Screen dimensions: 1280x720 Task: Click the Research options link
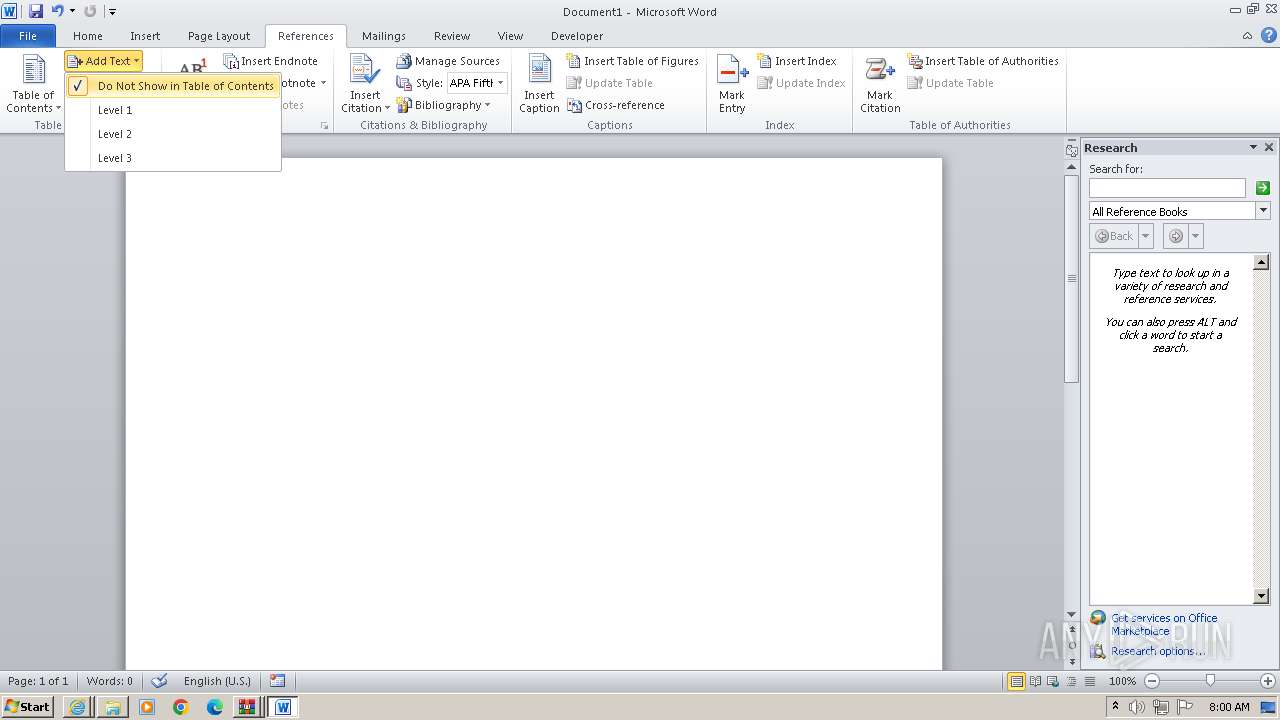pyautogui.click(x=1158, y=651)
